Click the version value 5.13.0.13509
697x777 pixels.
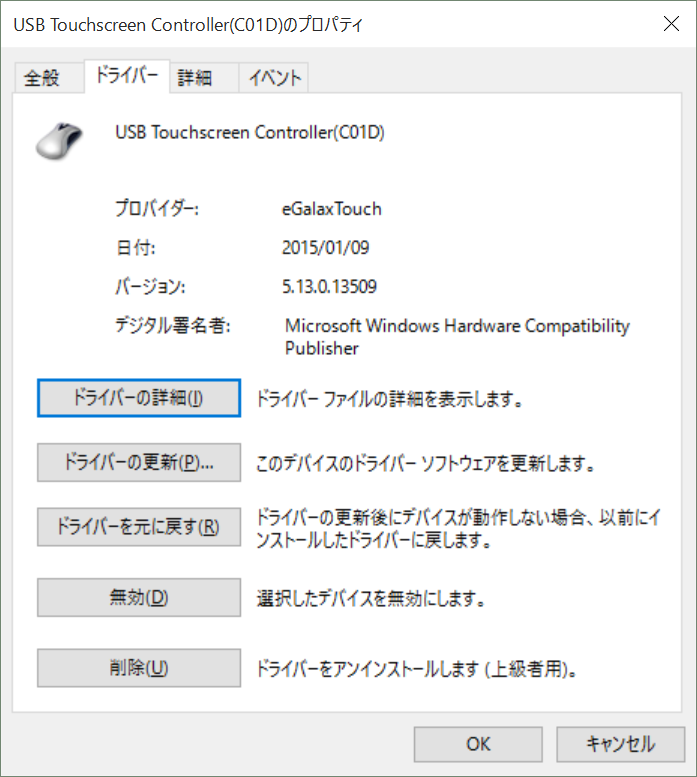coord(329,286)
